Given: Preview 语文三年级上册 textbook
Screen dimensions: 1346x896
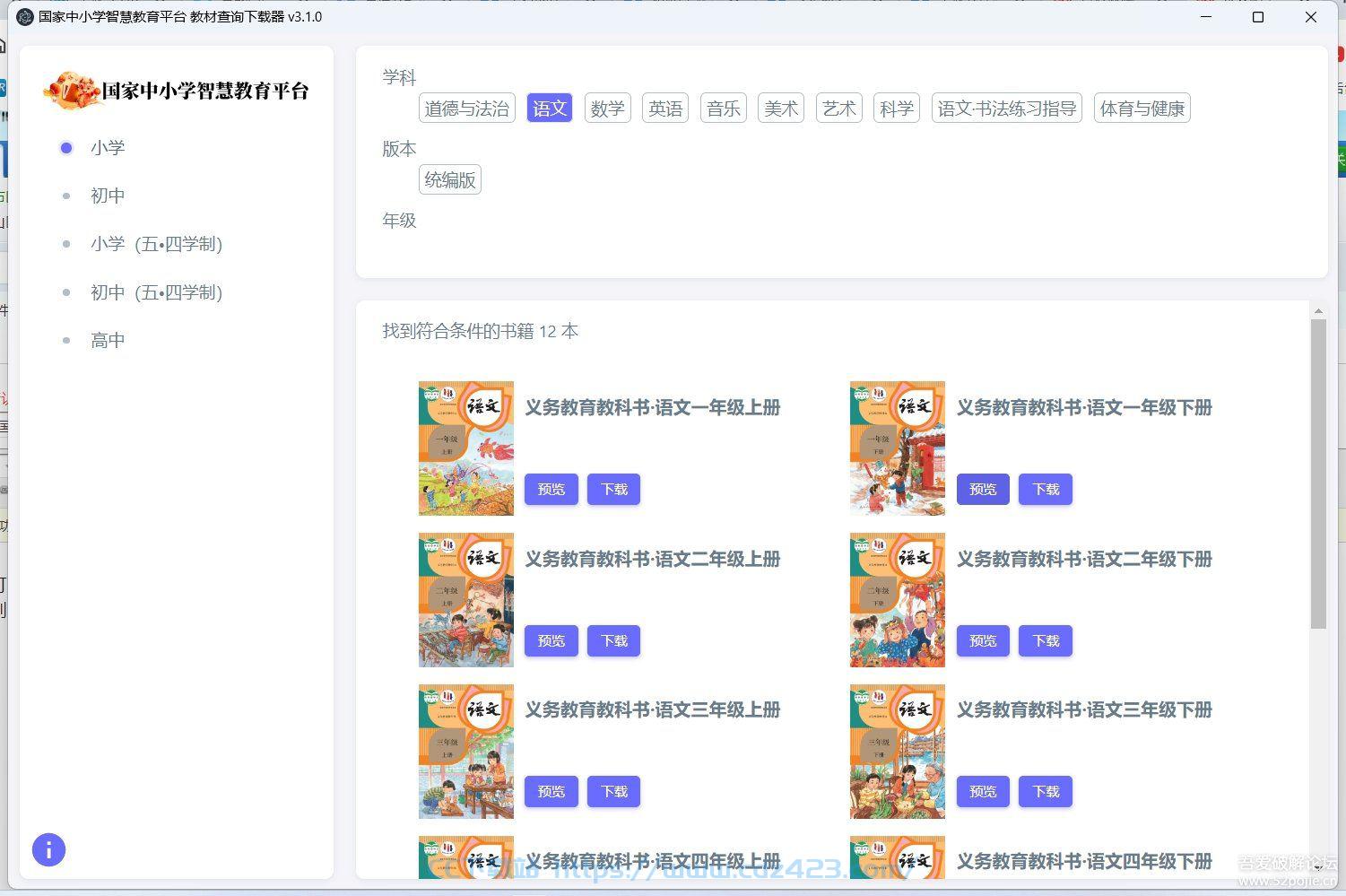Looking at the screenshot, I should pyautogui.click(x=551, y=791).
